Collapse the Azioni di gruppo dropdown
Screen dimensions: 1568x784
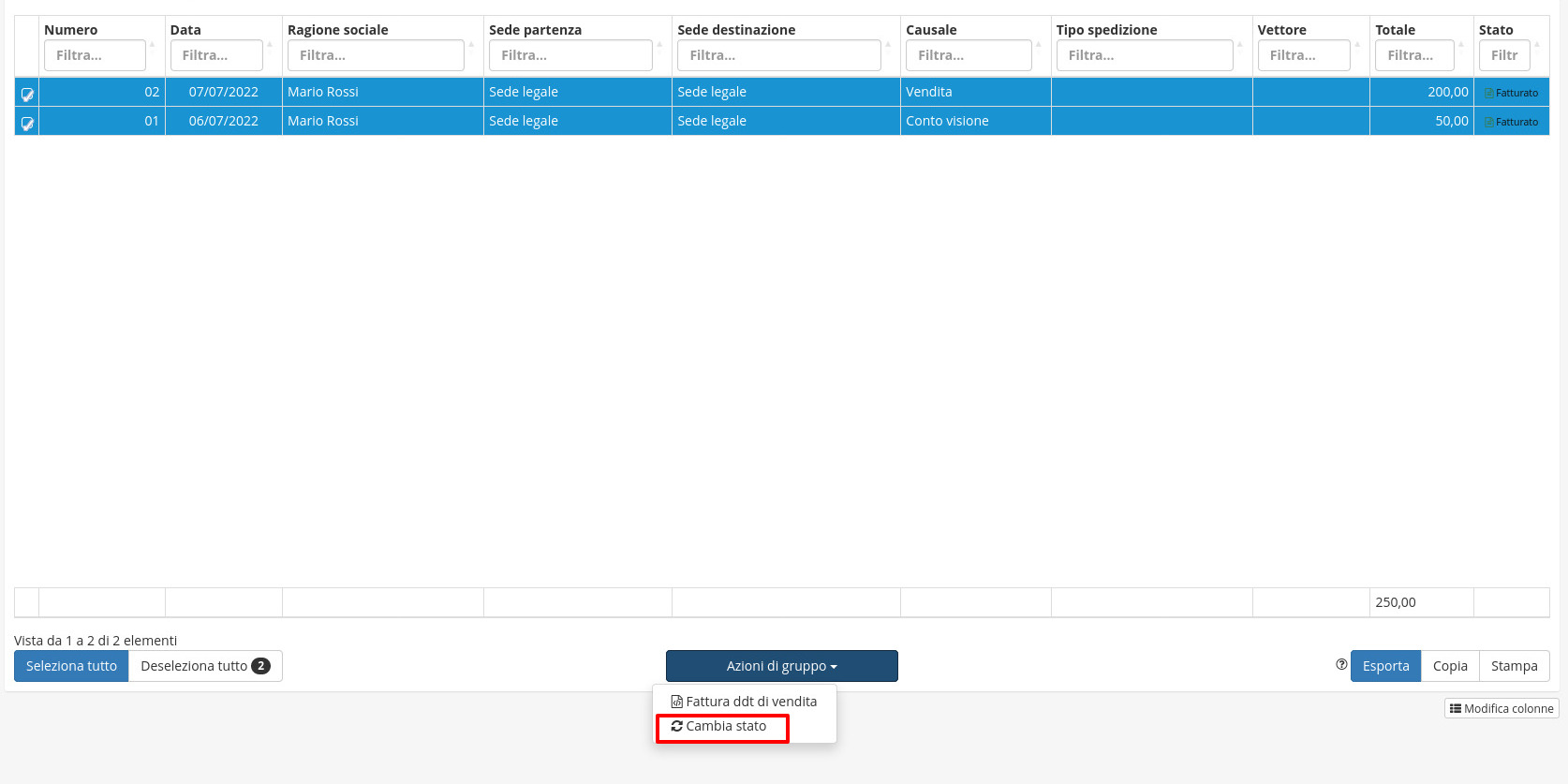click(x=781, y=666)
